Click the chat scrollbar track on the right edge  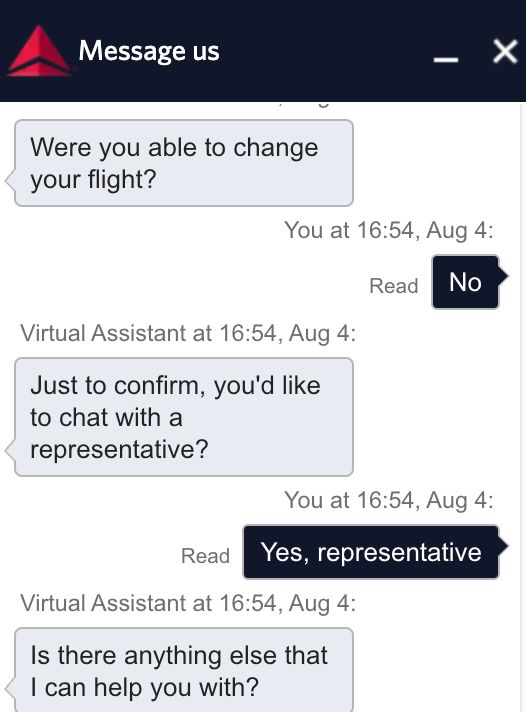coord(523,407)
